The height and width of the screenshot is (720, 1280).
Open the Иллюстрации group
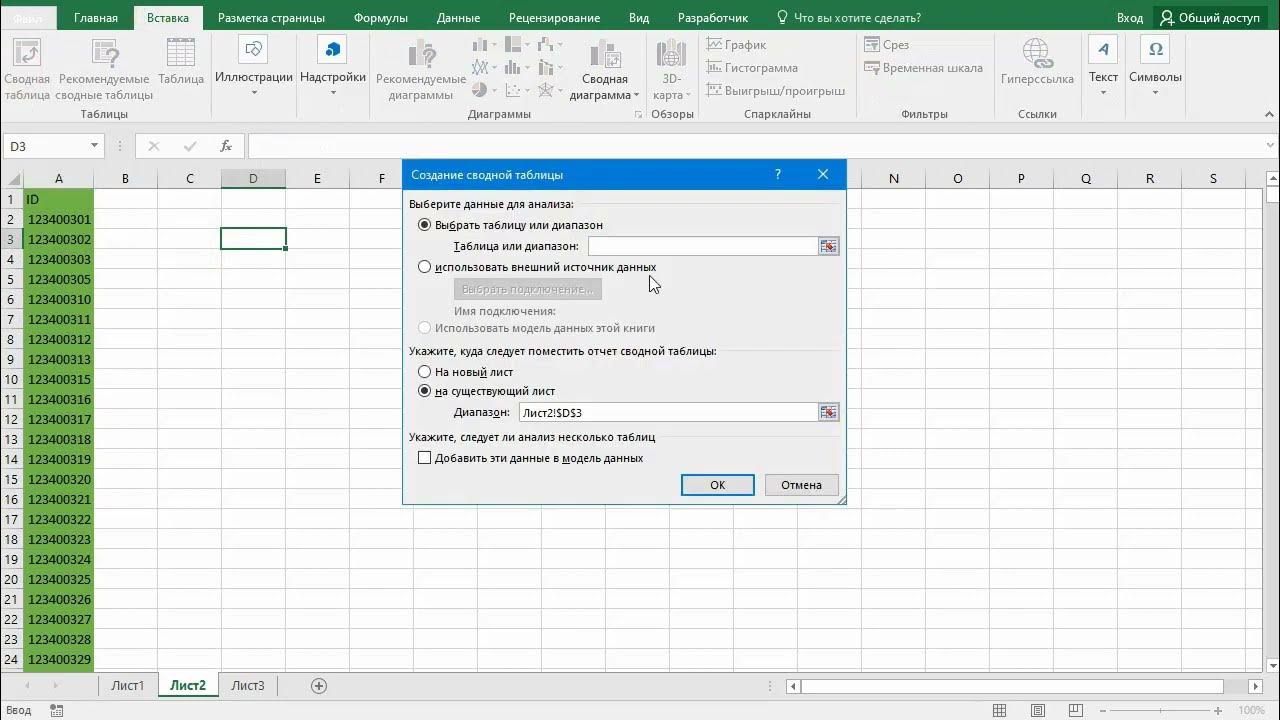(254, 67)
